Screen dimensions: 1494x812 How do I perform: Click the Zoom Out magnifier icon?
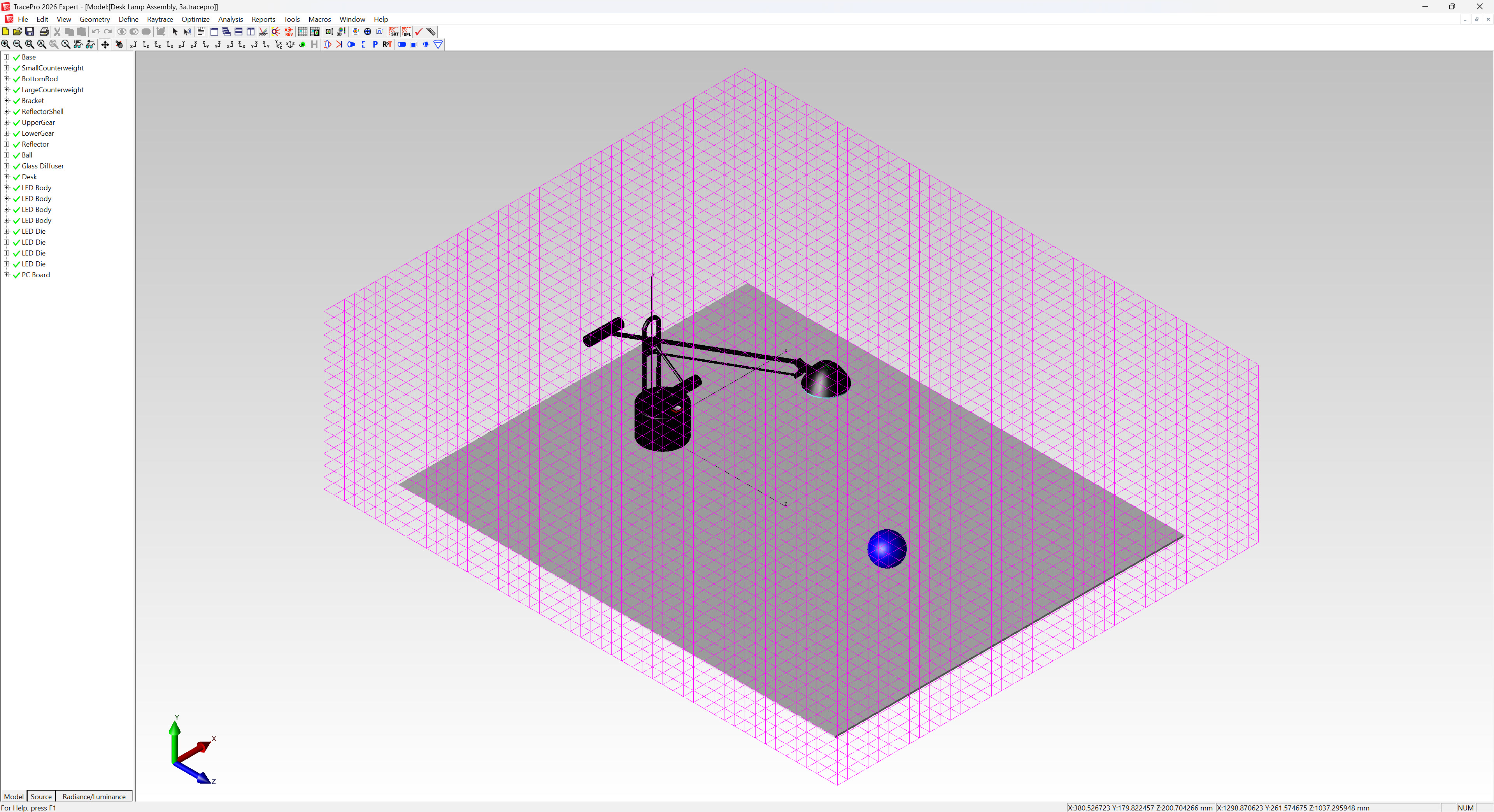[x=18, y=44]
